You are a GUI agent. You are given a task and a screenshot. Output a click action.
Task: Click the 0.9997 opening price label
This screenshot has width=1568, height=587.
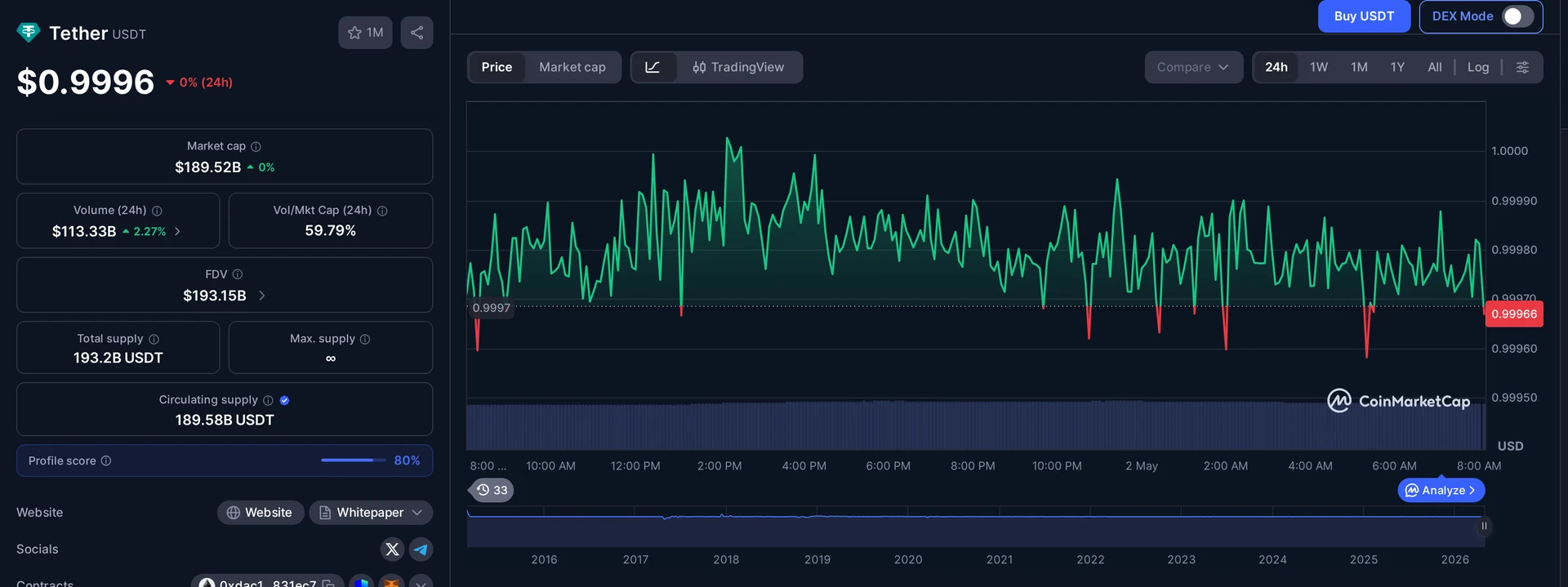[492, 308]
